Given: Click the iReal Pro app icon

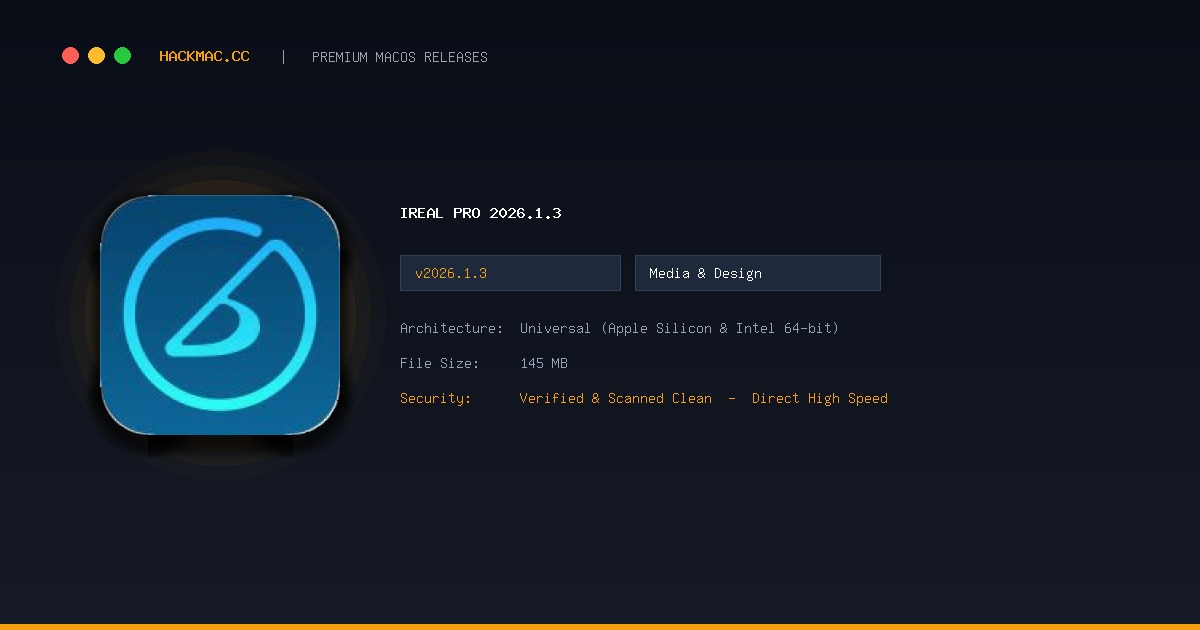Looking at the screenshot, I should [x=220, y=315].
